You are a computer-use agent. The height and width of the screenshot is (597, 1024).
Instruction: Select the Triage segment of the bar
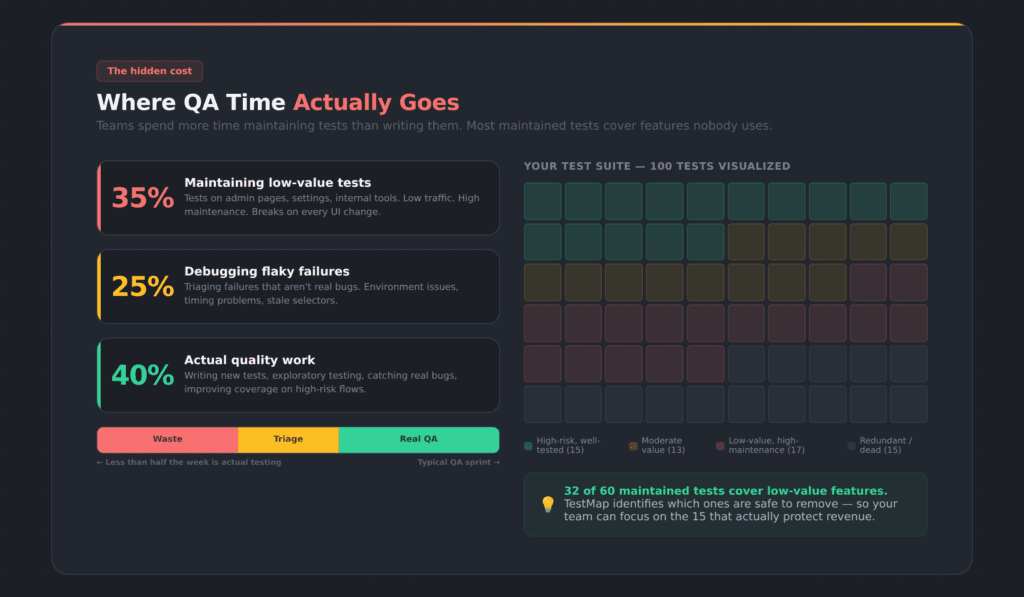point(288,439)
